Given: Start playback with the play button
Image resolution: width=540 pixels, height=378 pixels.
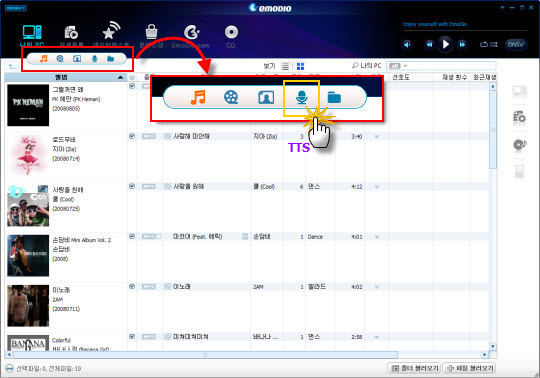Looking at the screenshot, I should point(445,44).
